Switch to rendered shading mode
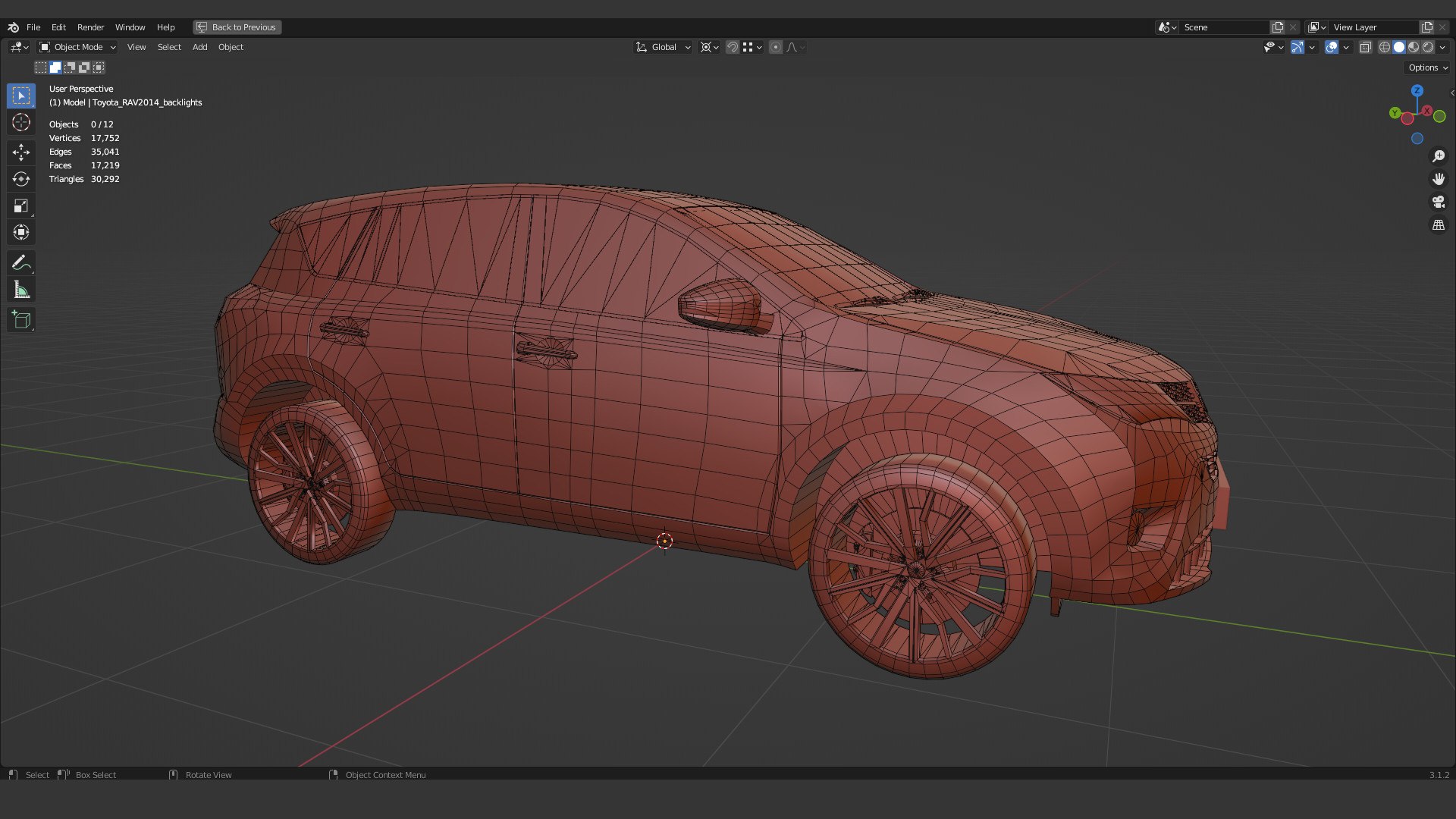Screen dimensions: 1456x819 1428,47
